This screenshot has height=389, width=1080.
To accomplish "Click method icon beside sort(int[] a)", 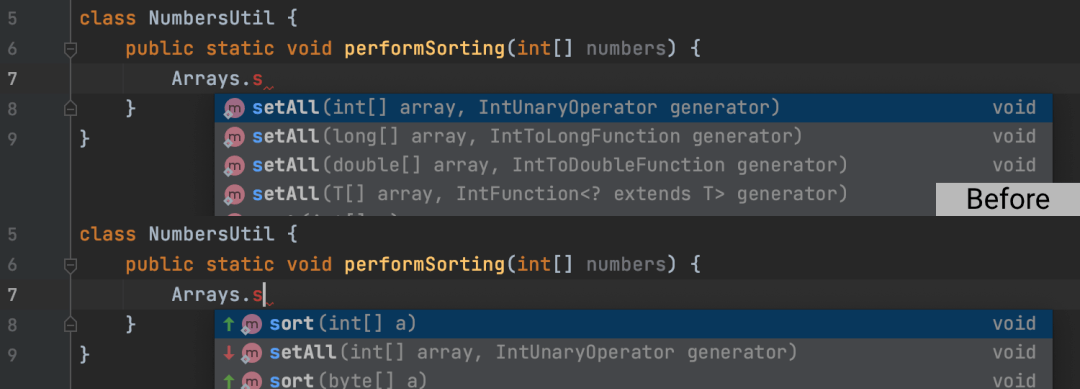I will [x=252, y=324].
